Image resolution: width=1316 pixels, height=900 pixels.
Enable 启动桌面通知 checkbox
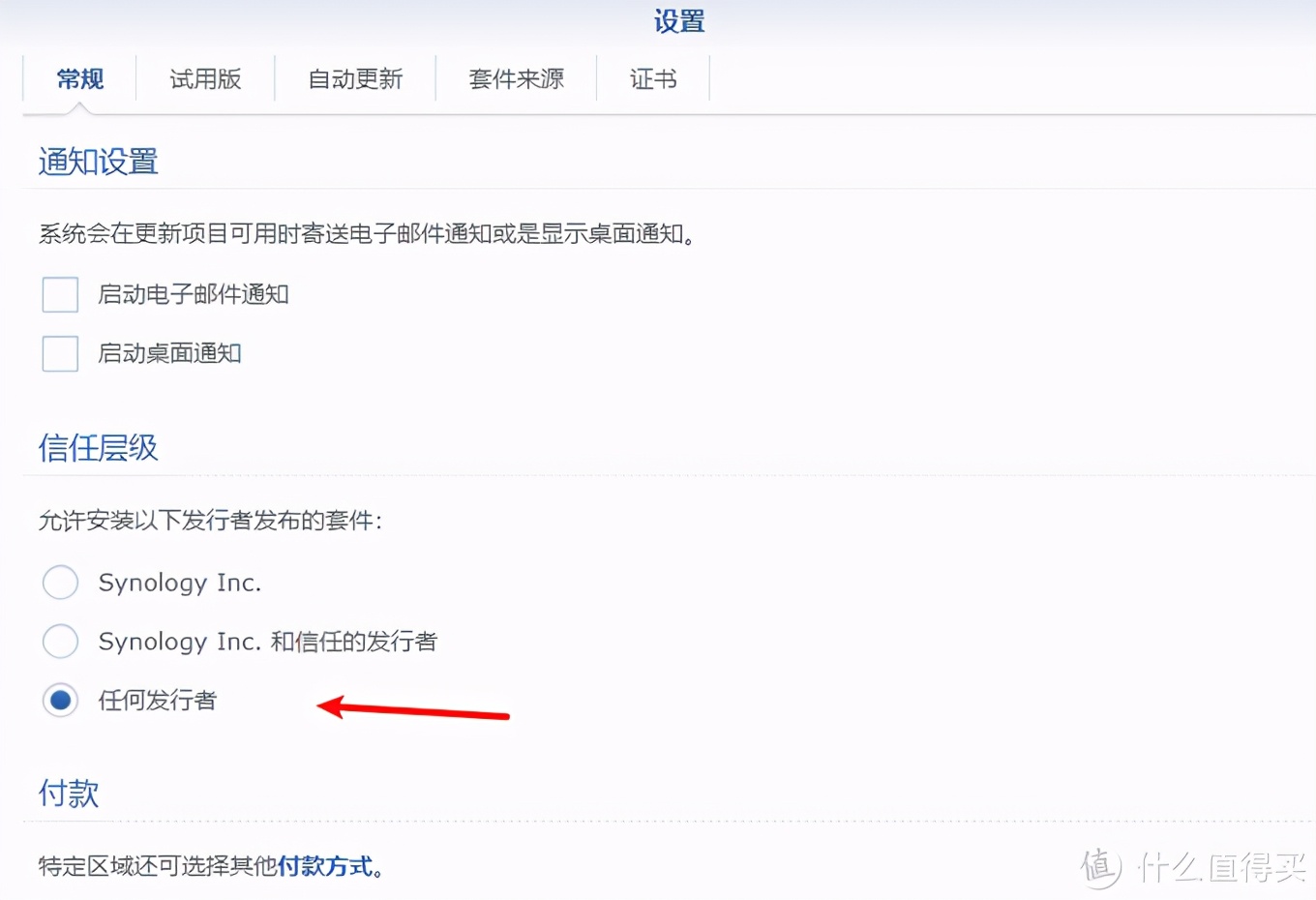coord(59,353)
